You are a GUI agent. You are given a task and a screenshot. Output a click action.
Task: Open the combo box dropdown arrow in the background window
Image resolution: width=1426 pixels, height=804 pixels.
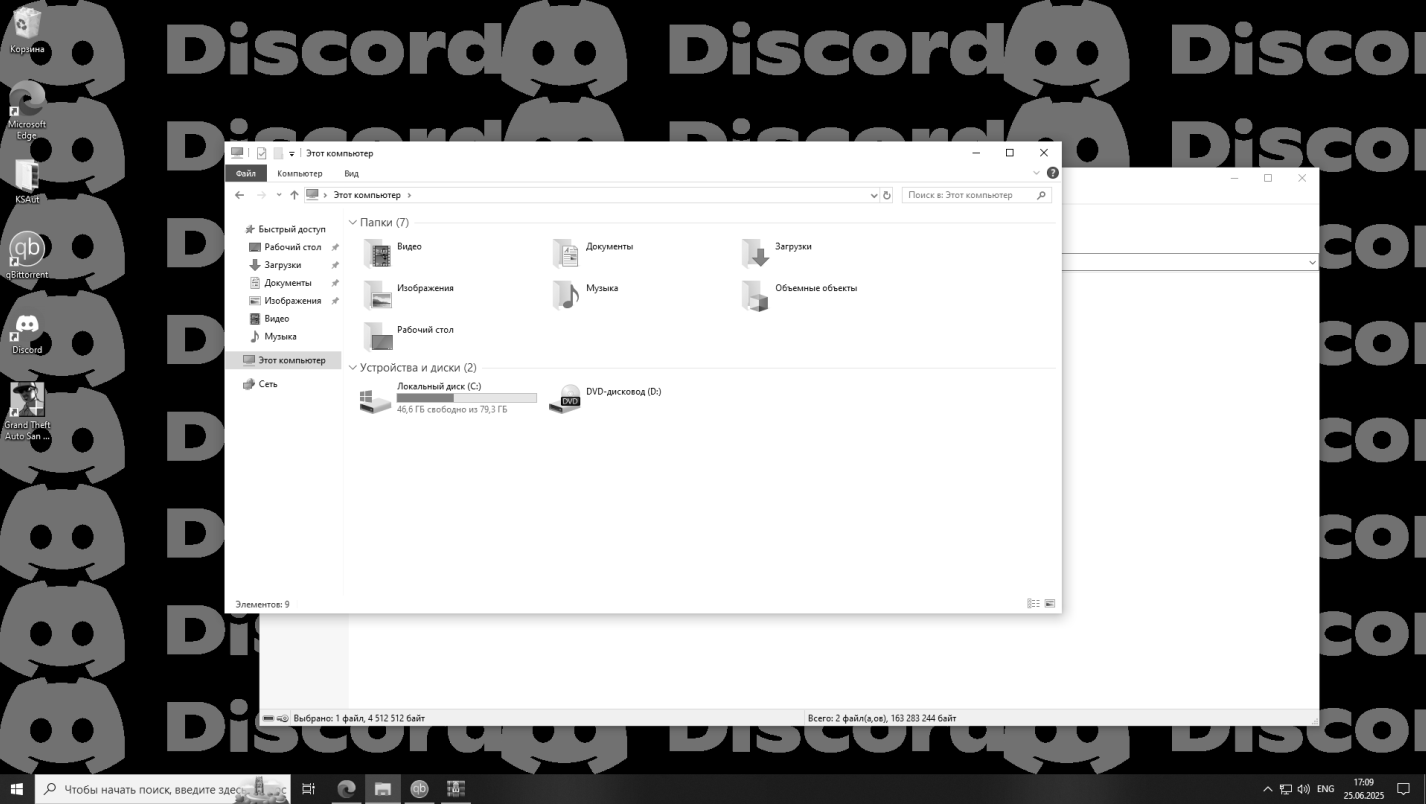(1311, 262)
